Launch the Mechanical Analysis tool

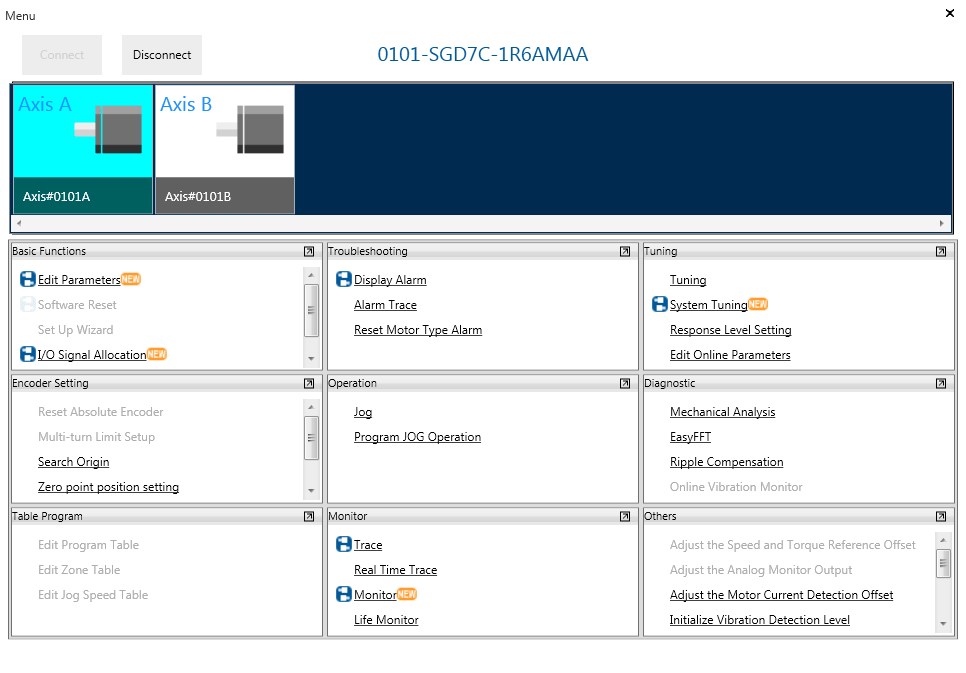point(722,412)
